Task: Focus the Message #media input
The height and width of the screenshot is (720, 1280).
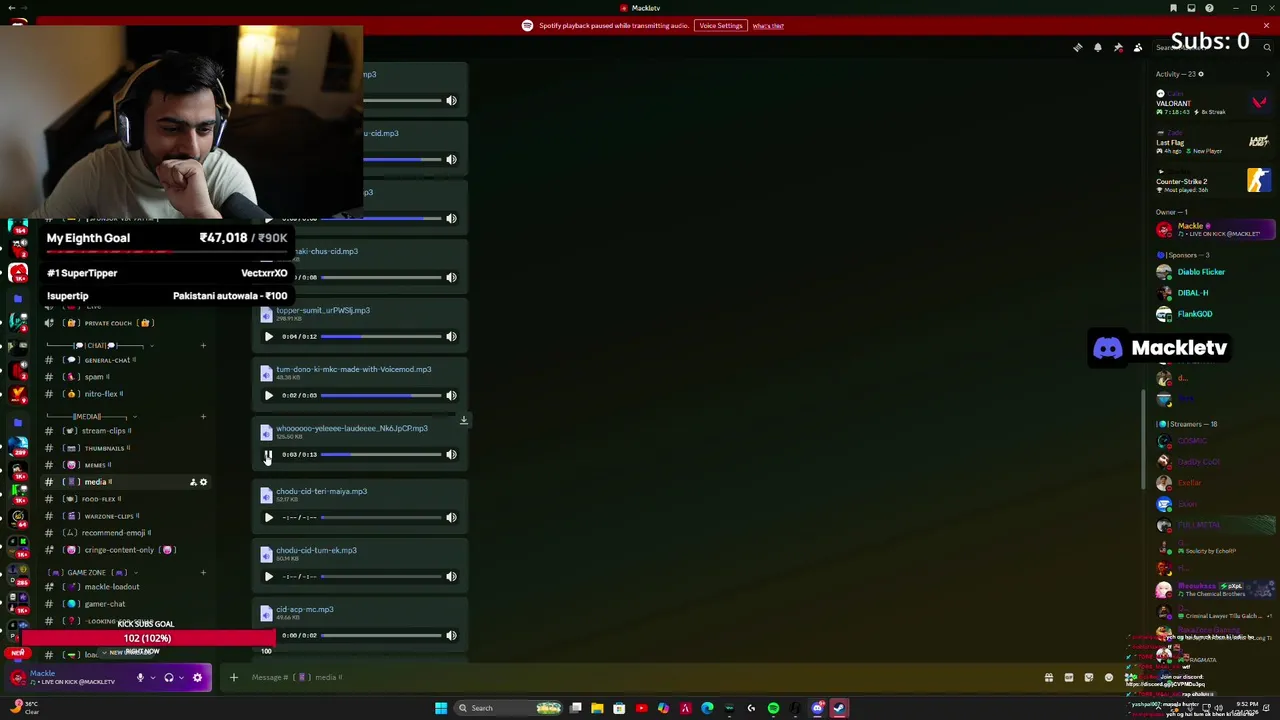Action: 640,678
